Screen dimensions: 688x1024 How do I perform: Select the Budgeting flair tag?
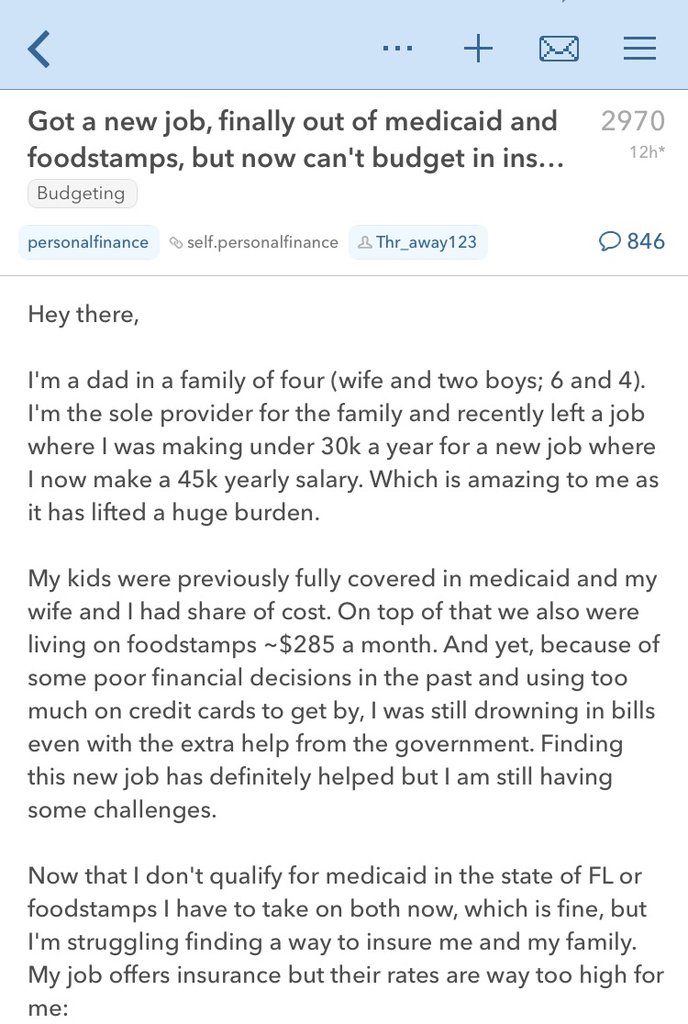[x=82, y=193]
